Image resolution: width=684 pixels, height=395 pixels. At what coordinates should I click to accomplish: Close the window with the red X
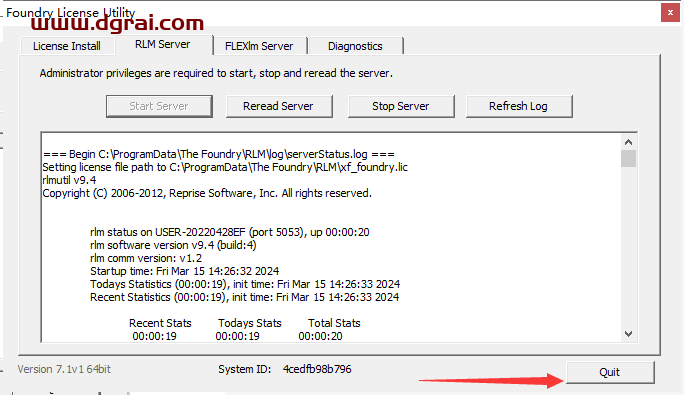click(670, 13)
